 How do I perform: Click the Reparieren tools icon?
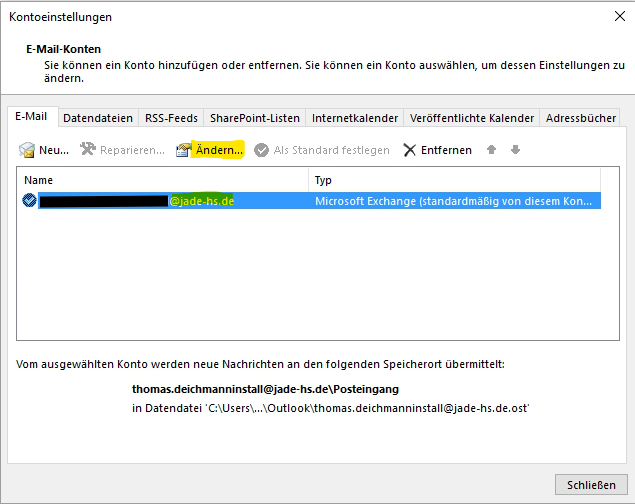[87, 149]
